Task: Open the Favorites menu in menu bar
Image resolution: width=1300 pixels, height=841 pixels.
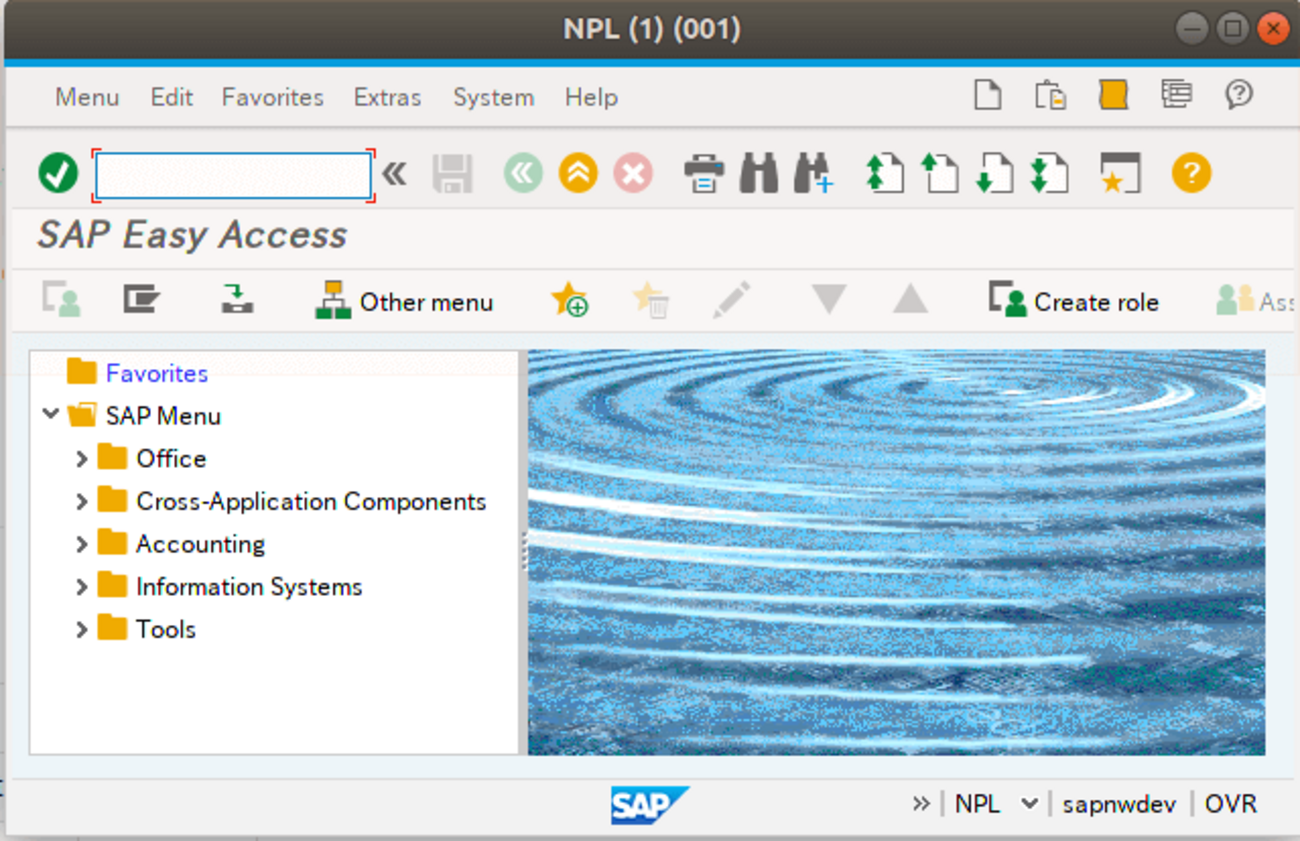Action: coord(272,97)
